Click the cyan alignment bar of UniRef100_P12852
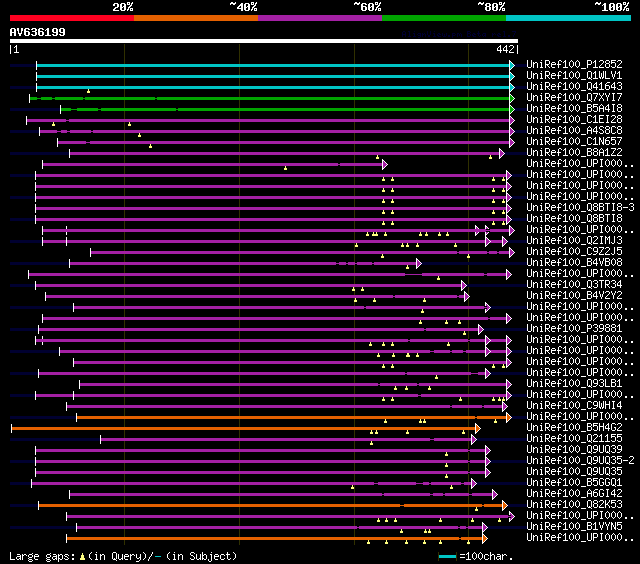Viewport: 640px width, 564px height. click(x=276, y=65)
